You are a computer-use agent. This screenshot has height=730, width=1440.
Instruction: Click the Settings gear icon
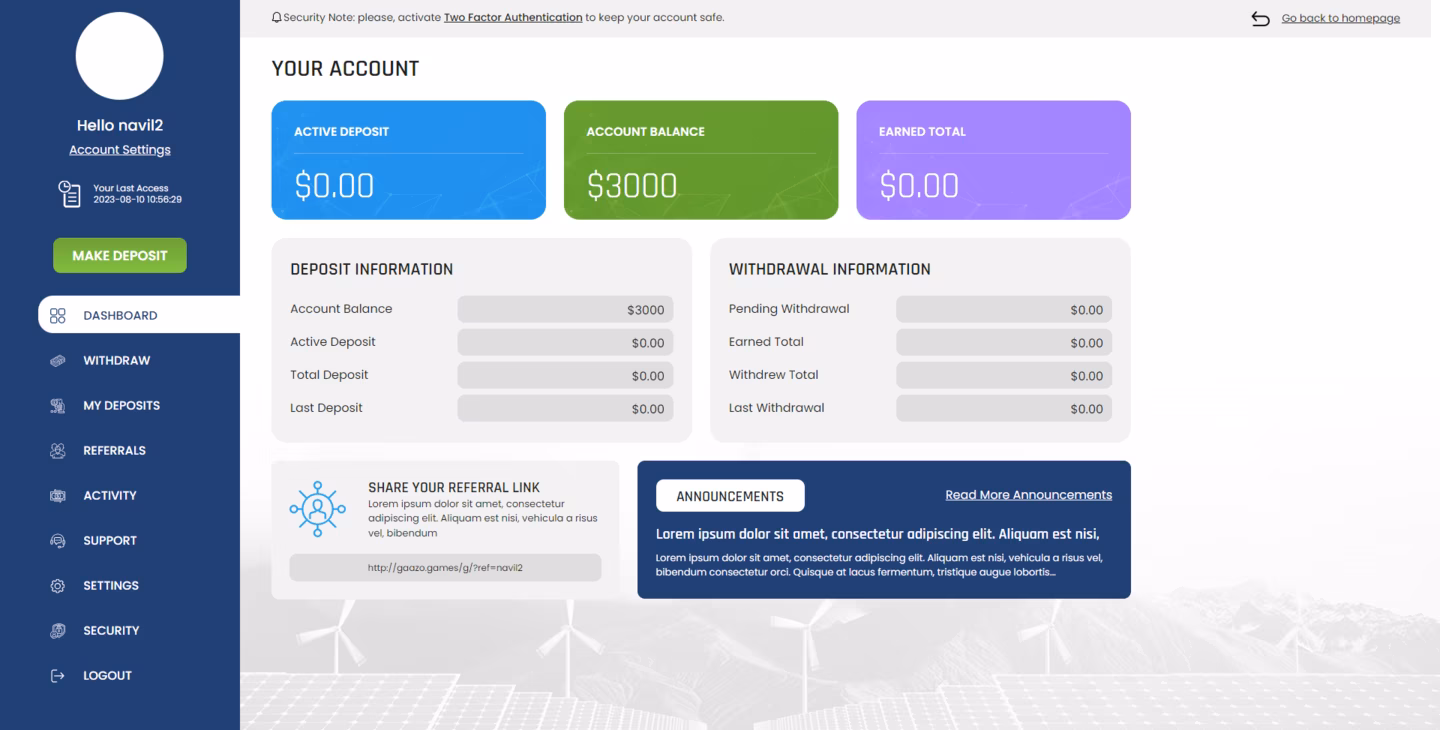[58, 586]
